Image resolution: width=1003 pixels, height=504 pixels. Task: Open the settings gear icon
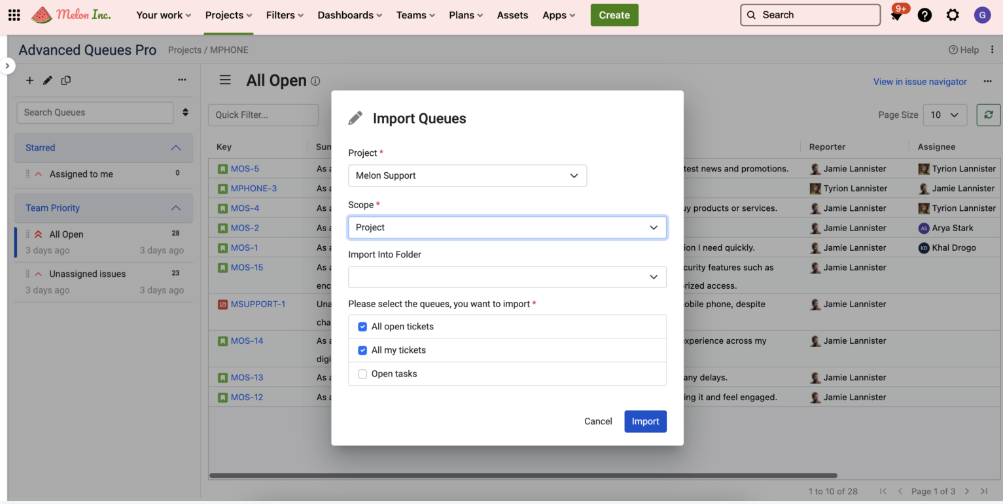click(x=953, y=15)
